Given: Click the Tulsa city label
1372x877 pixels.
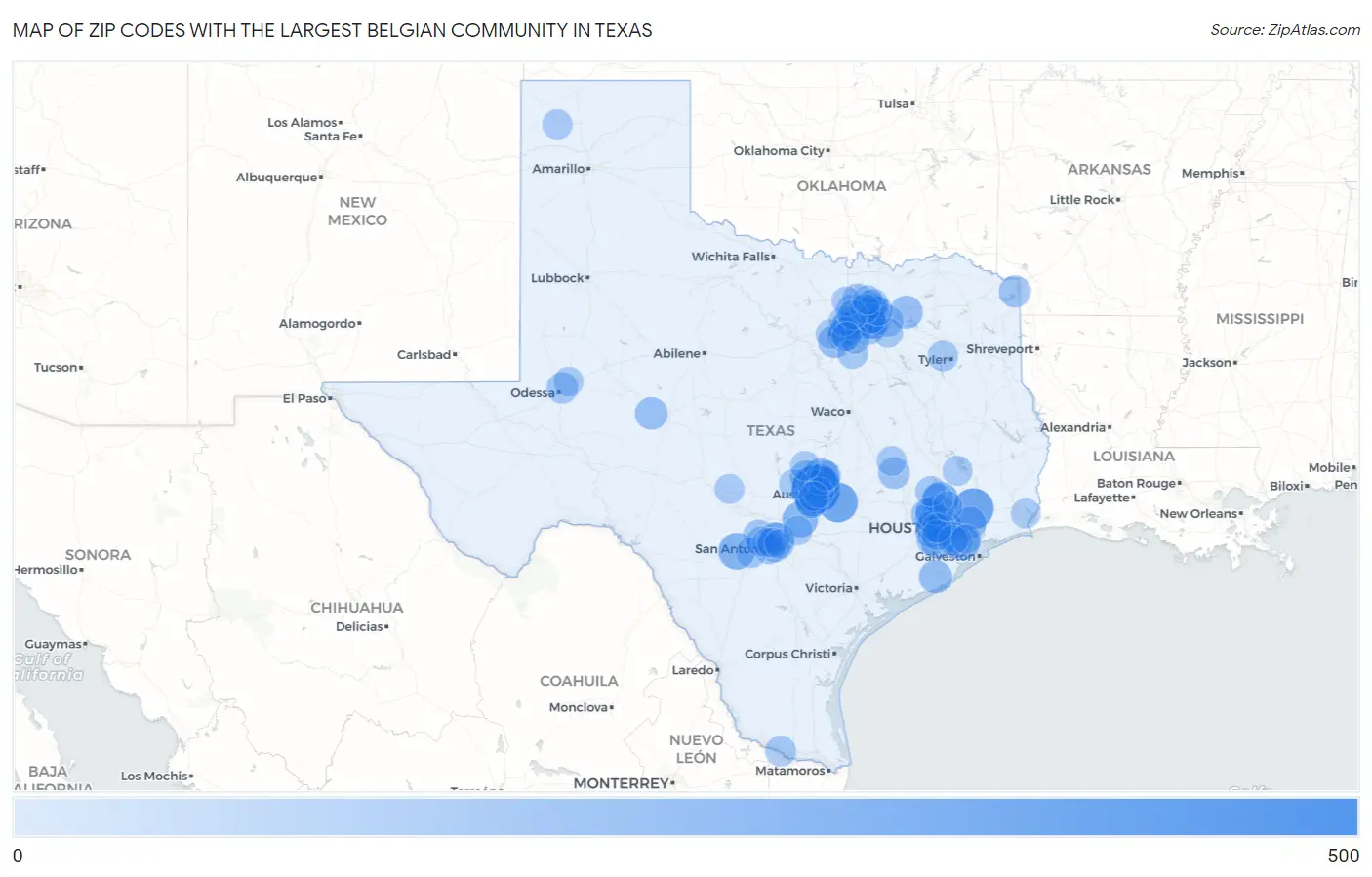Looking at the screenshot, I should tap(893, 103).
